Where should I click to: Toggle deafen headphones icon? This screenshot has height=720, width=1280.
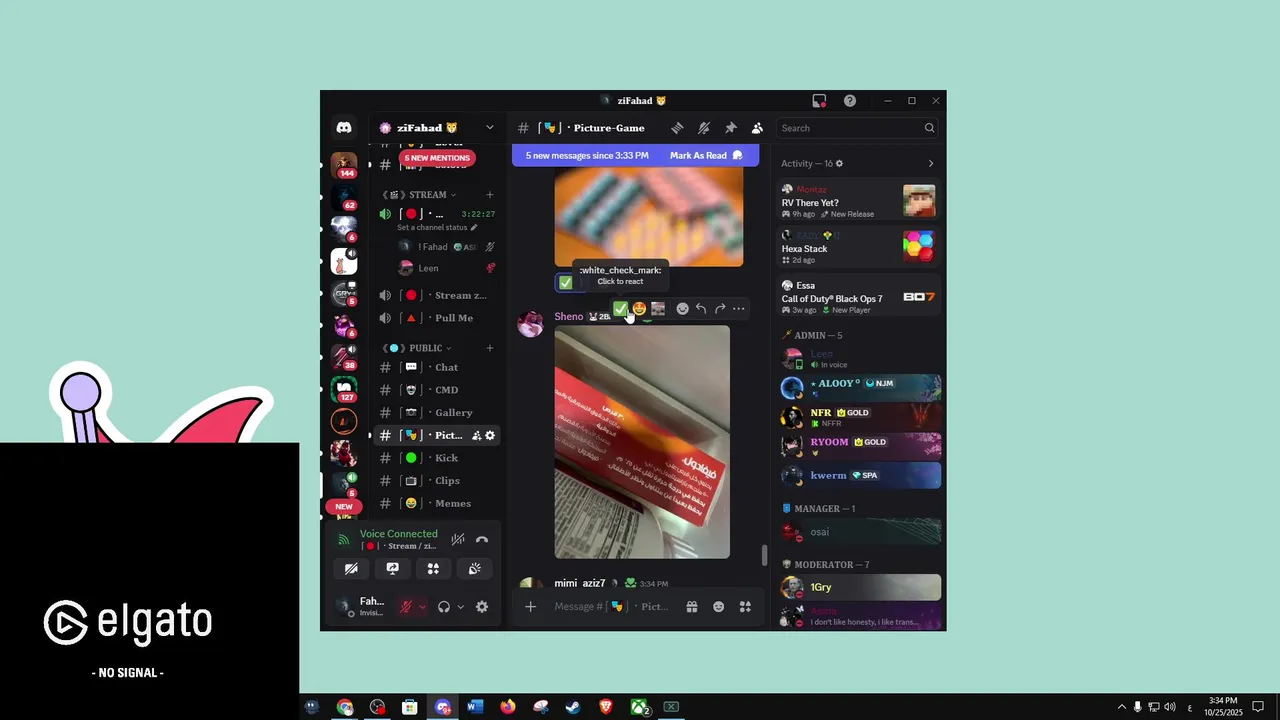pos(444,607)
